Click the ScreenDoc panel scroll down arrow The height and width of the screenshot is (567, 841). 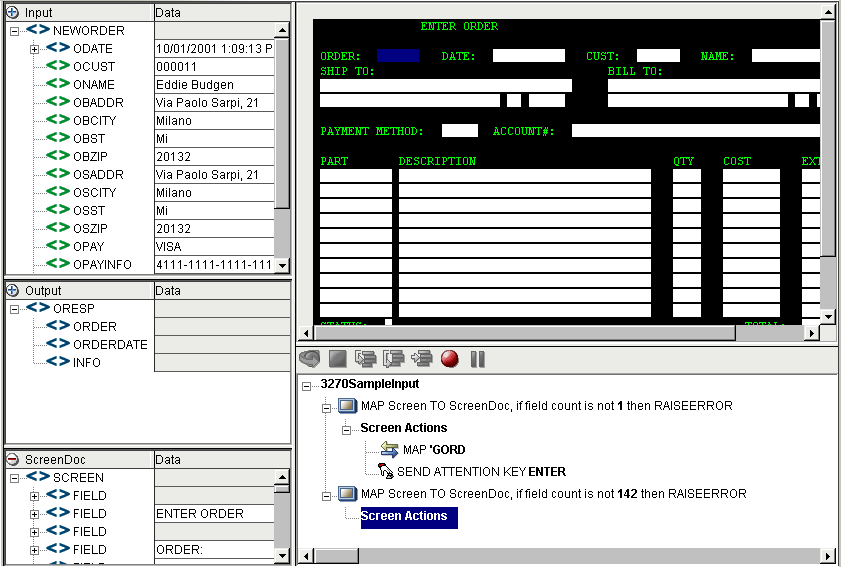pyautogui.click(x=282, y=556)
